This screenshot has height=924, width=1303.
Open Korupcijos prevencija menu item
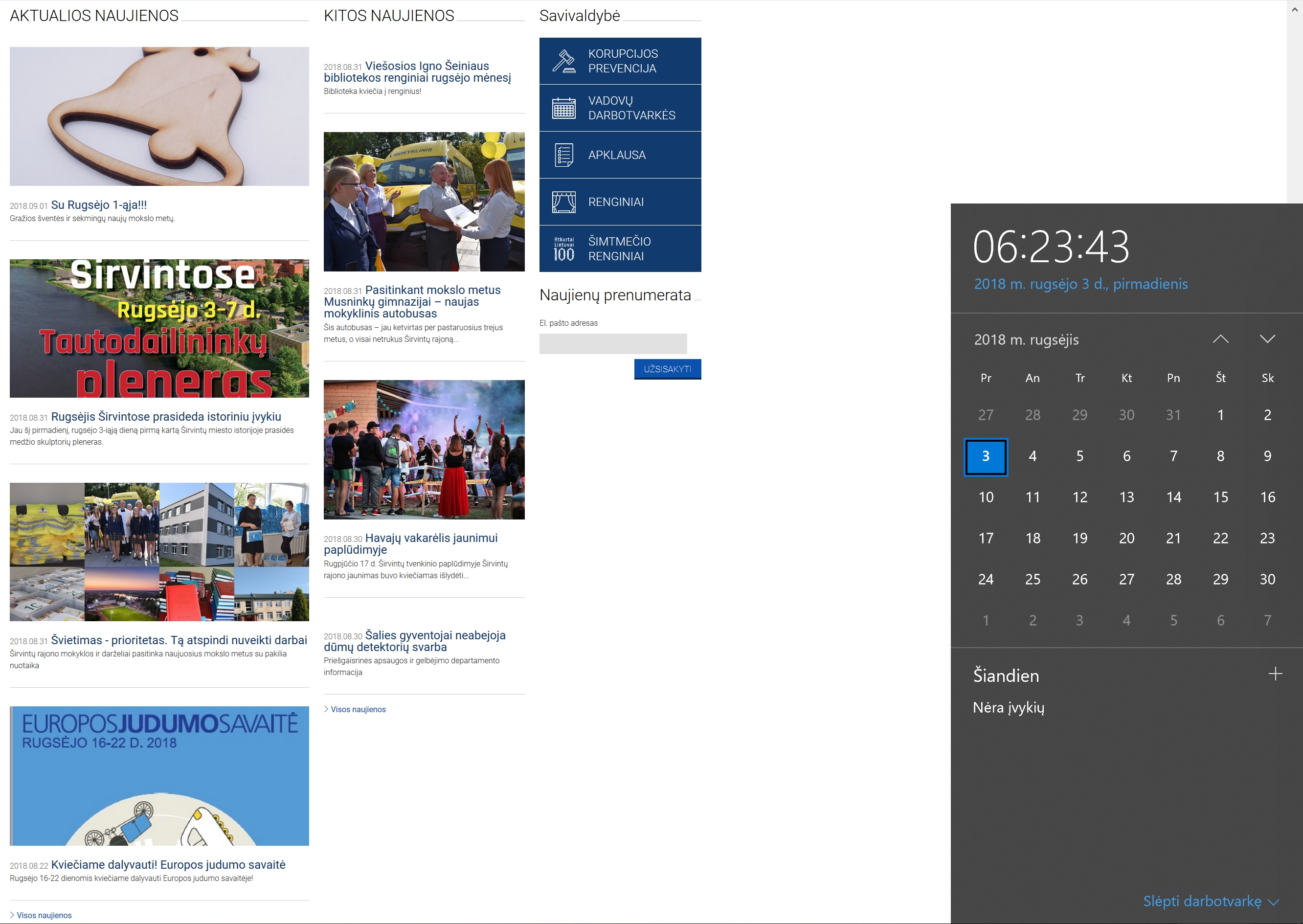coord(620,61)
